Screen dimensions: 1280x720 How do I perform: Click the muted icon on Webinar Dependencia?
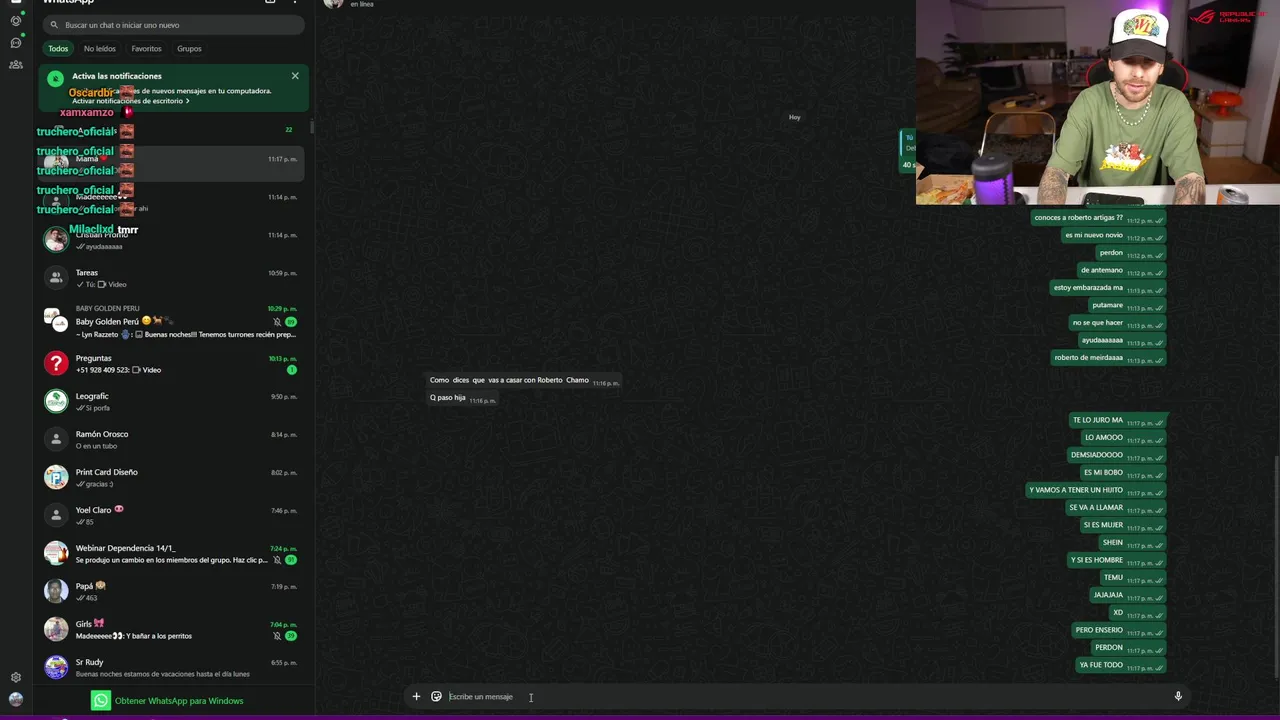tap(277, 560)
